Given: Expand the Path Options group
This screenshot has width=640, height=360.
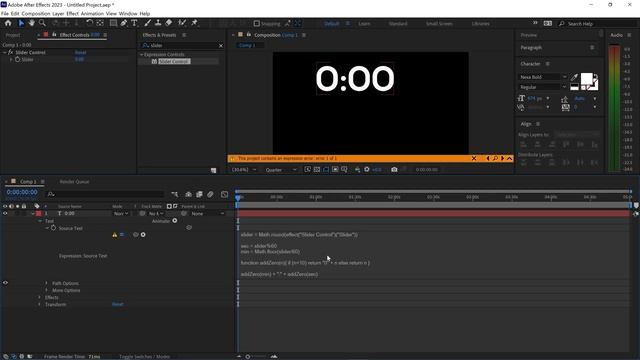Looking at the screenshot, I should pos(46,283).
